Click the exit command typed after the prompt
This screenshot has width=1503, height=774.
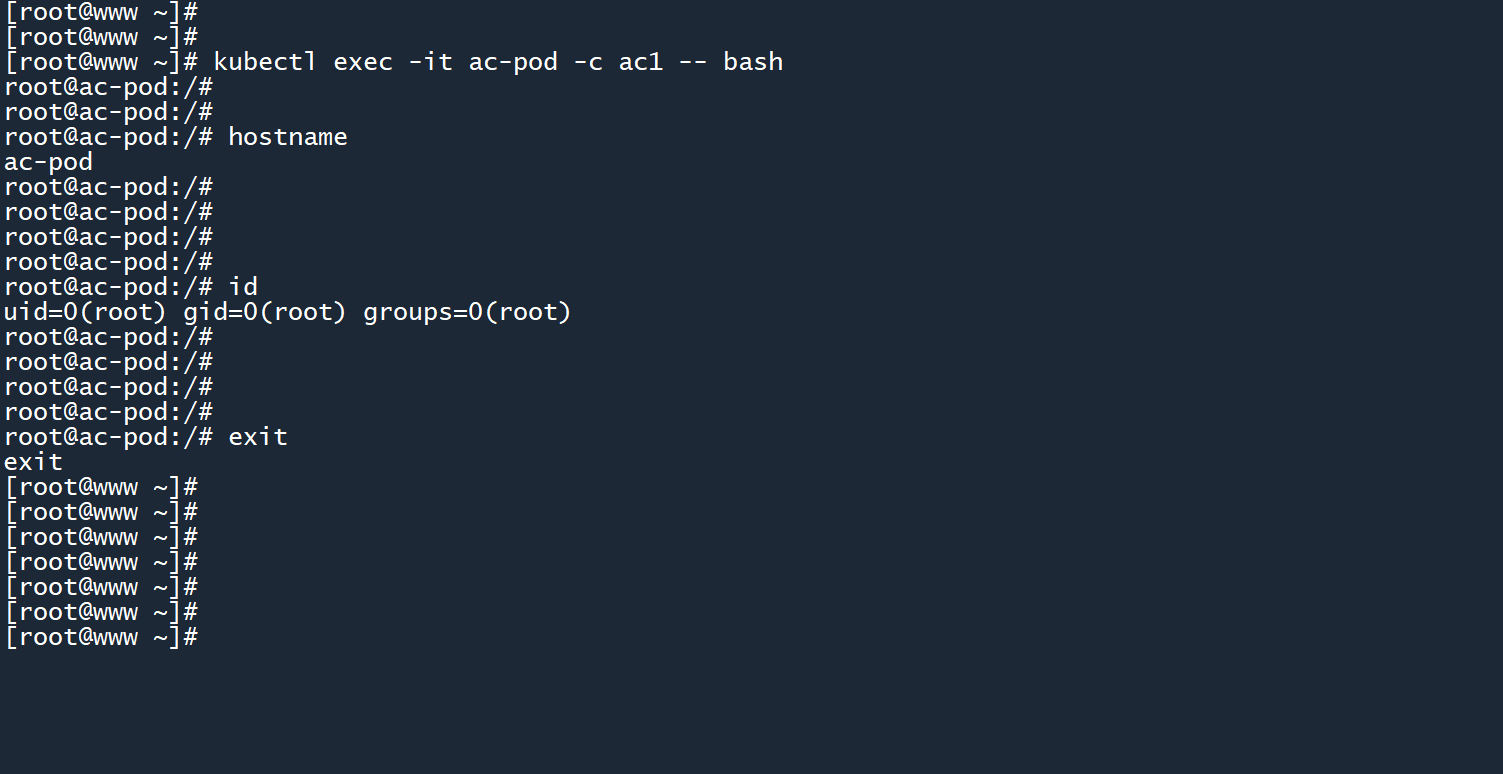pyautogui.click(x=258, y=437)
